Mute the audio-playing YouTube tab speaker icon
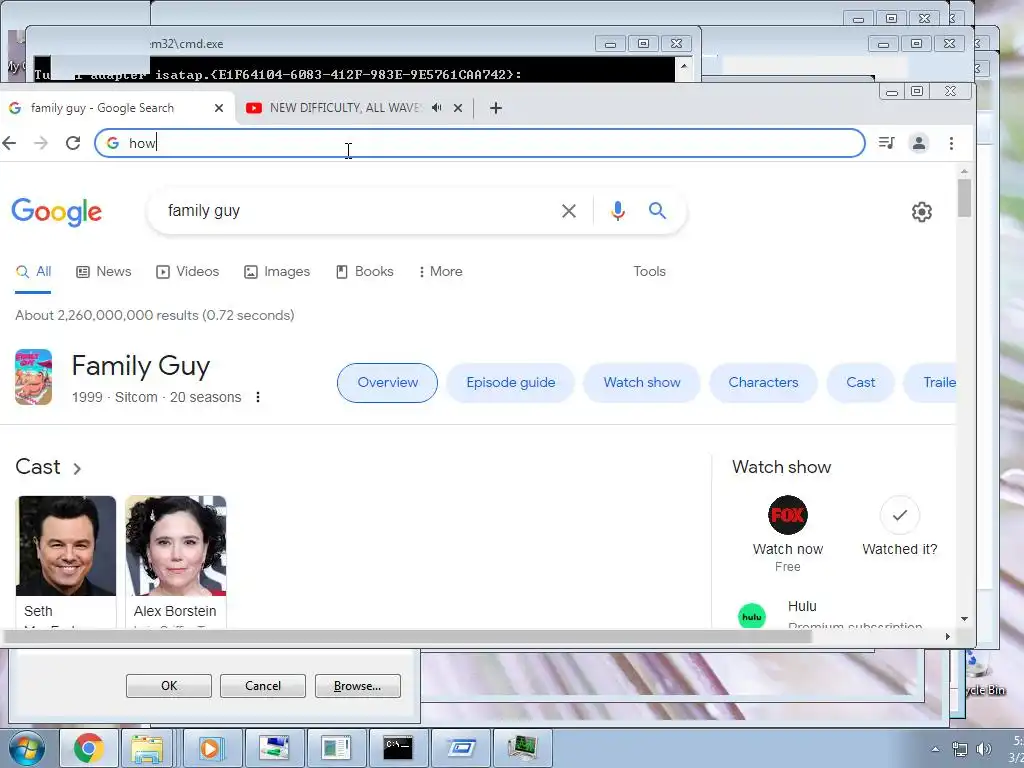This screenshot has height=768, width=1024. point(436,108)
